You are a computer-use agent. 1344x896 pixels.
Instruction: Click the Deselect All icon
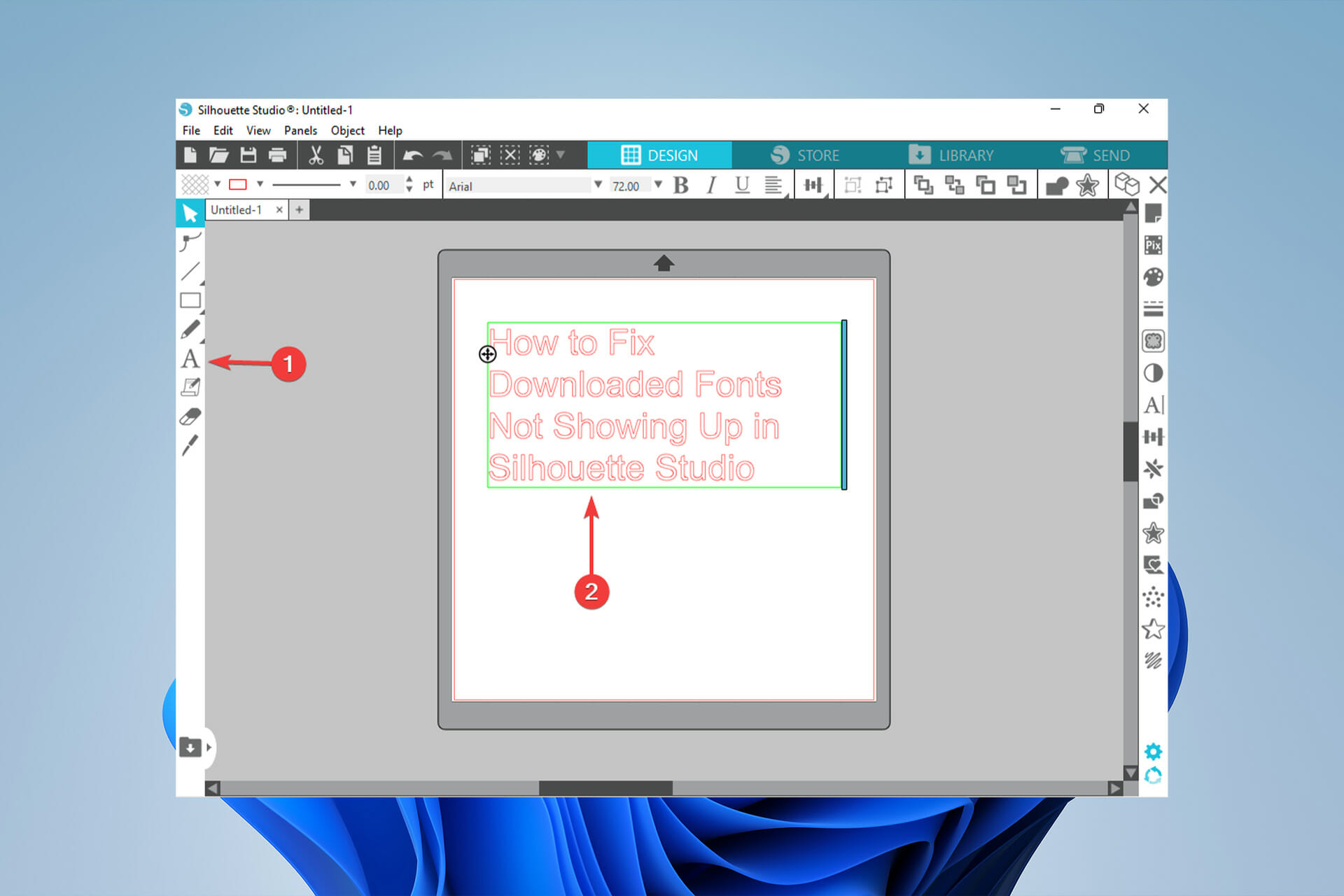pos(510,155)
